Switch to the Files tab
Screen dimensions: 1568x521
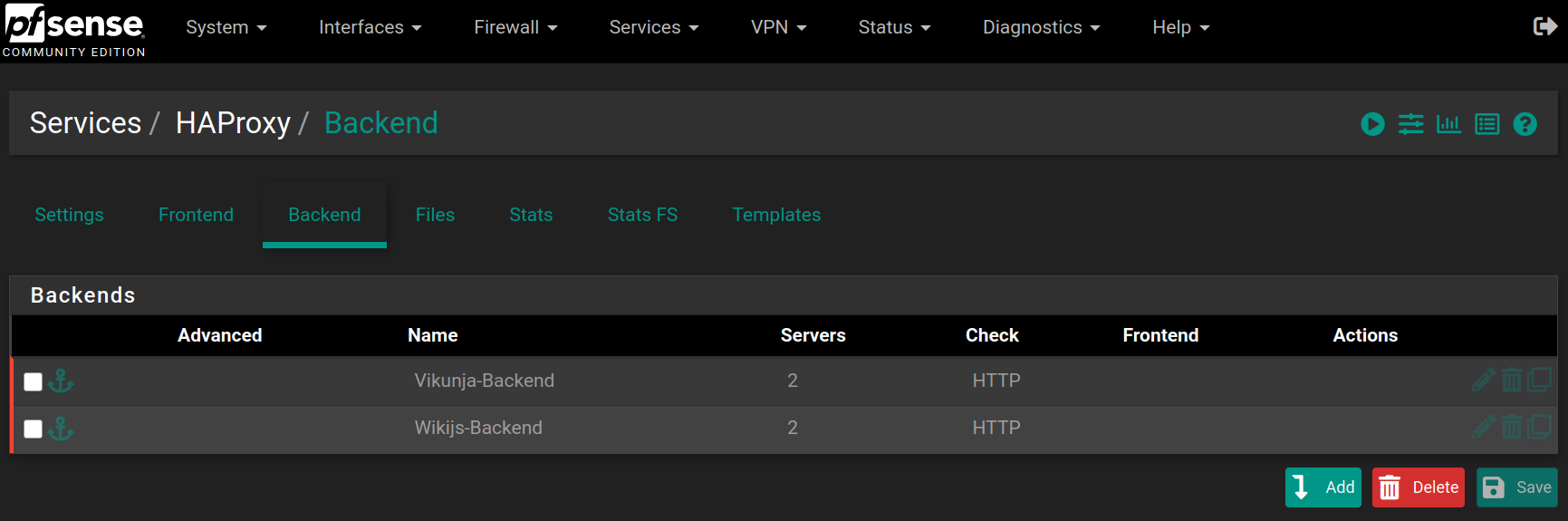click(x=435, y=215)
